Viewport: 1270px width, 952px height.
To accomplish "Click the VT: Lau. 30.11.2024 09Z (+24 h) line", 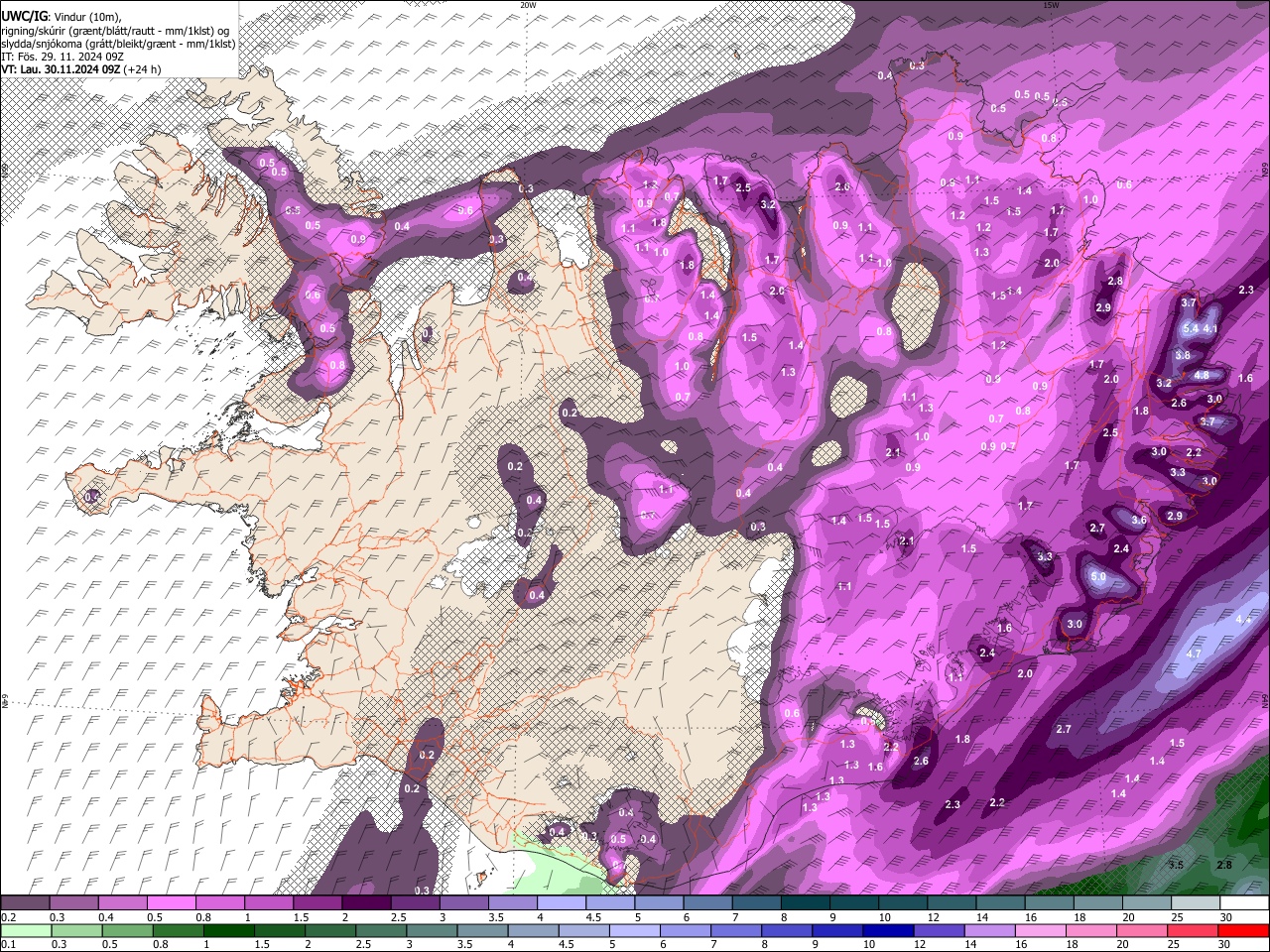I will [80, 69].
